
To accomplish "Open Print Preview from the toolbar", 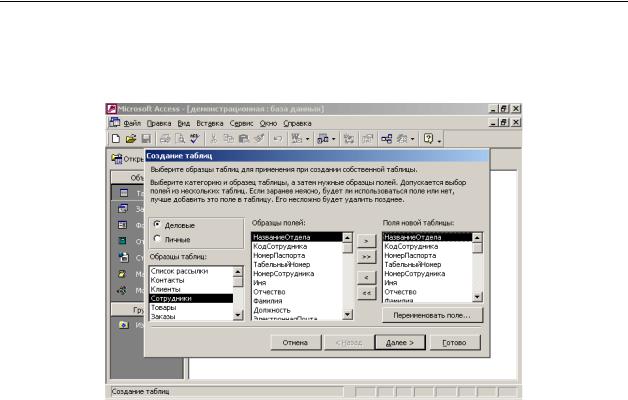I will coord(180,139).
